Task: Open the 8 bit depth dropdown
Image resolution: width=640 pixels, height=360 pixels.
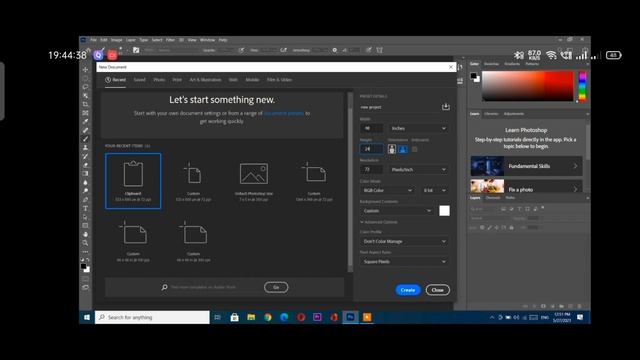Action: point(434,190)
